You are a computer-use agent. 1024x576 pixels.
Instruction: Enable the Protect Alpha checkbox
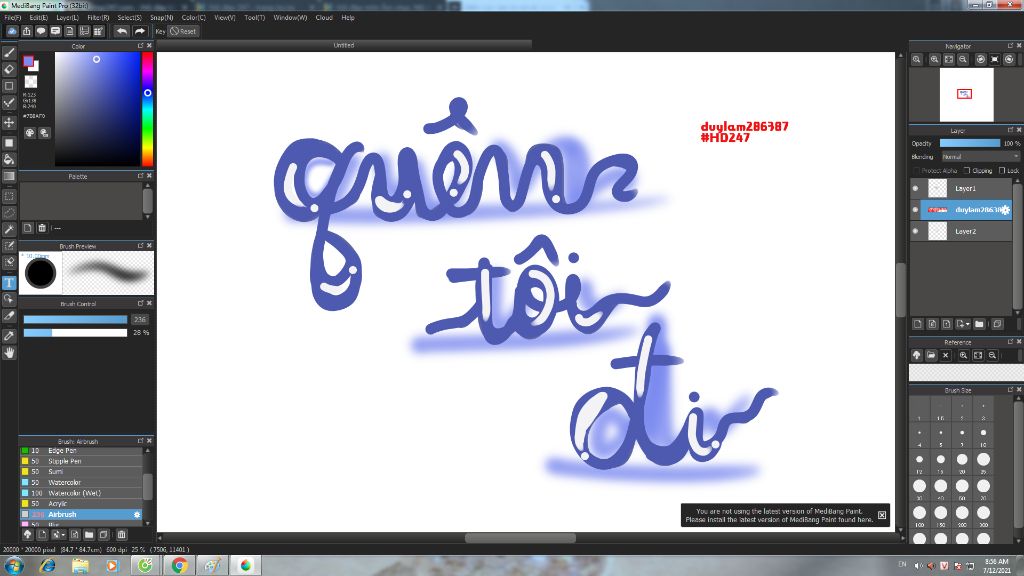click(916, 170)
